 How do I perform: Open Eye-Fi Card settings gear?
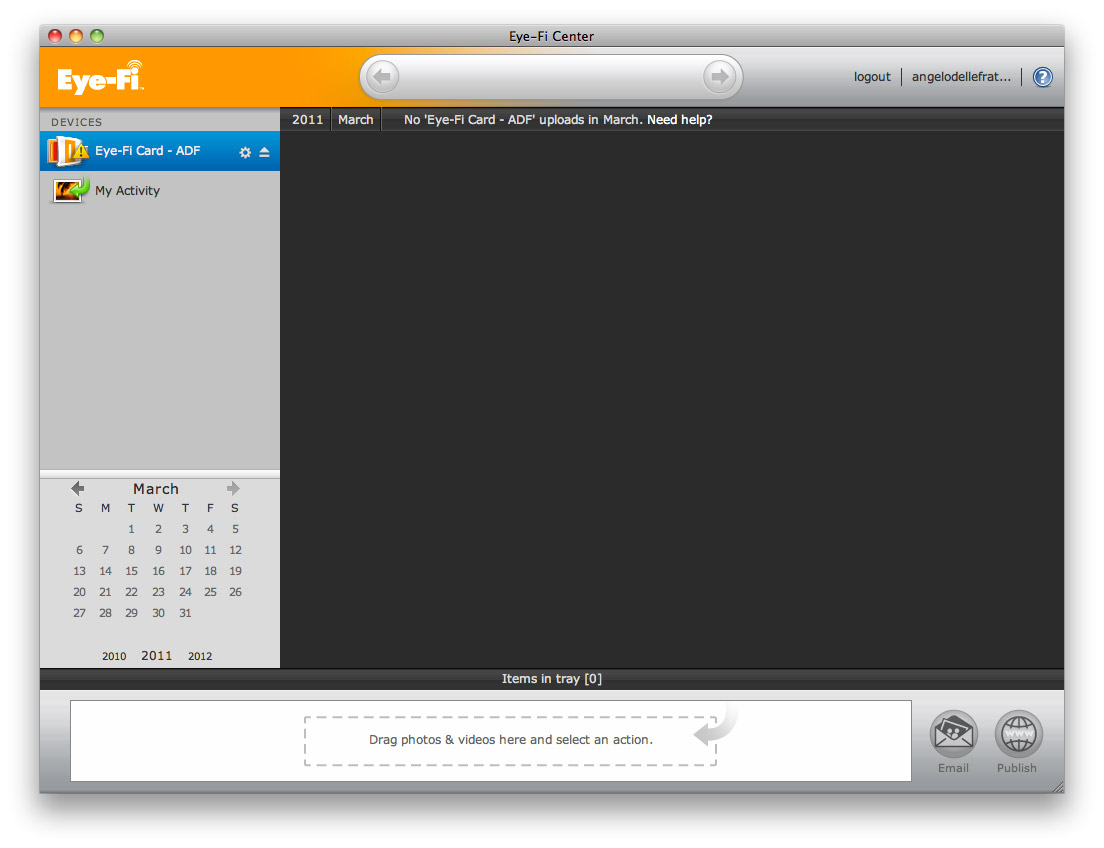tap(245, 152)
